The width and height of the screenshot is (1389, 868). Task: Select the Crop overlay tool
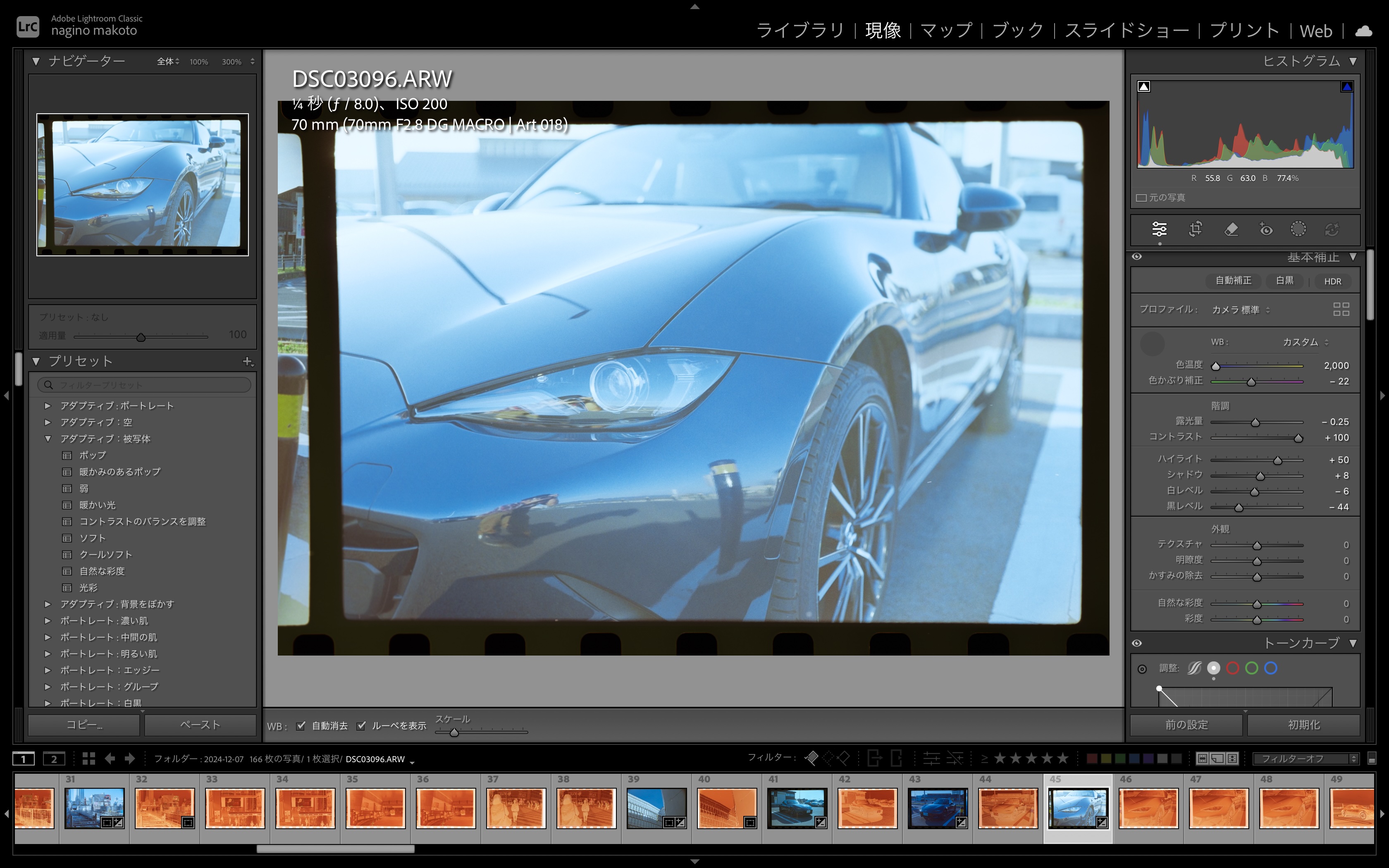(1195, 230)
